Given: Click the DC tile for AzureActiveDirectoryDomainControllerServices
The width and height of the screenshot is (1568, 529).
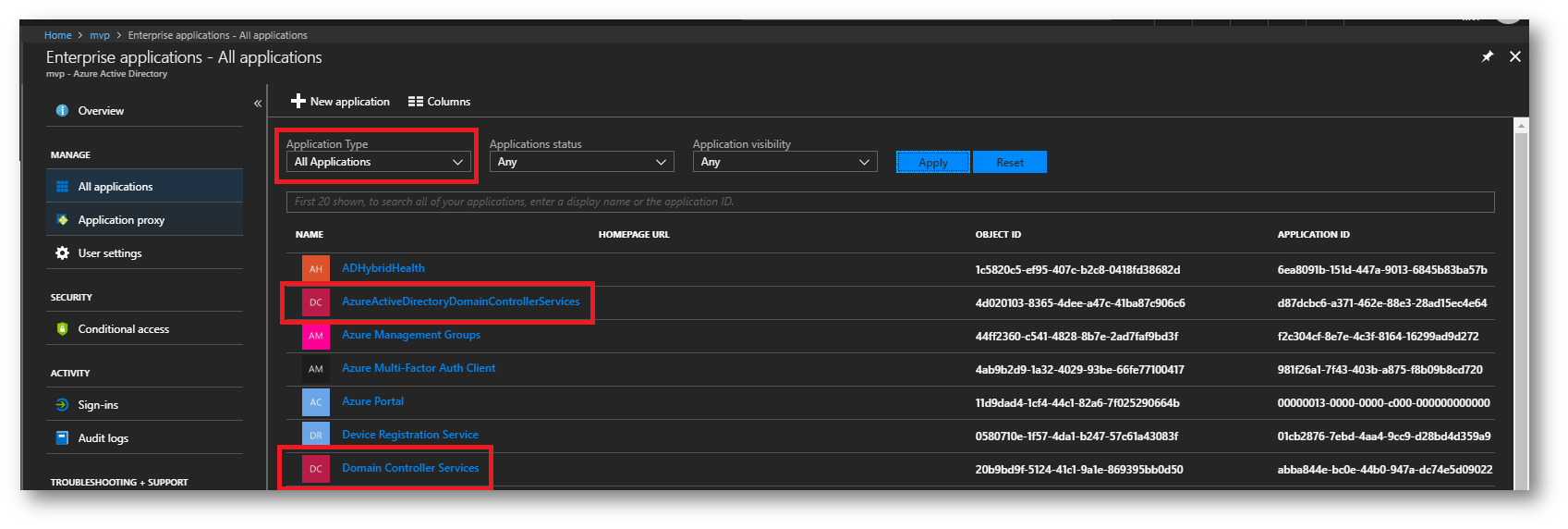Looking at the screenshot, I should pyautogui.click(x=316, y=302).
